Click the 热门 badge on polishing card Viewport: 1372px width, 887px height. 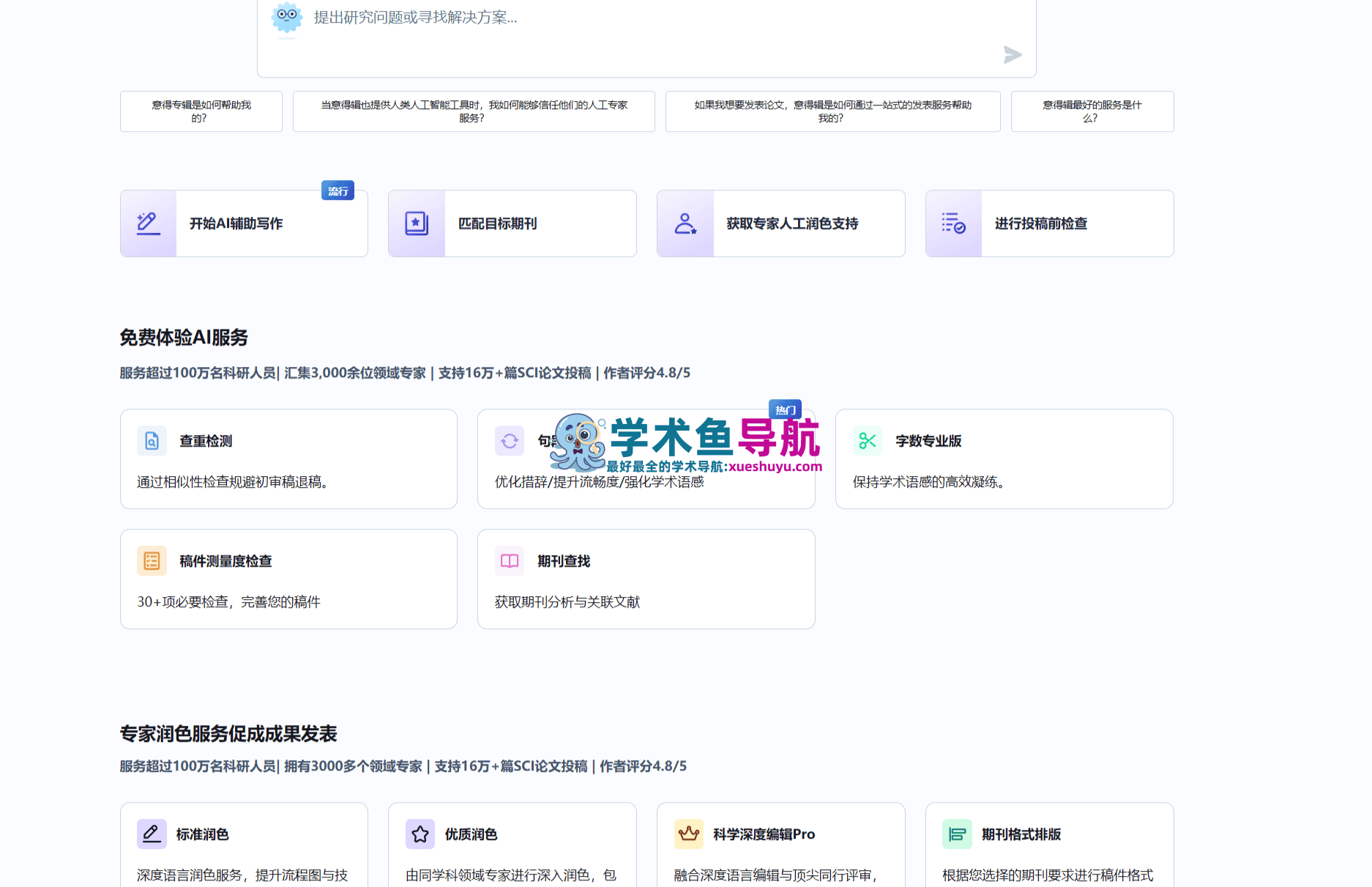click(785, 409)
